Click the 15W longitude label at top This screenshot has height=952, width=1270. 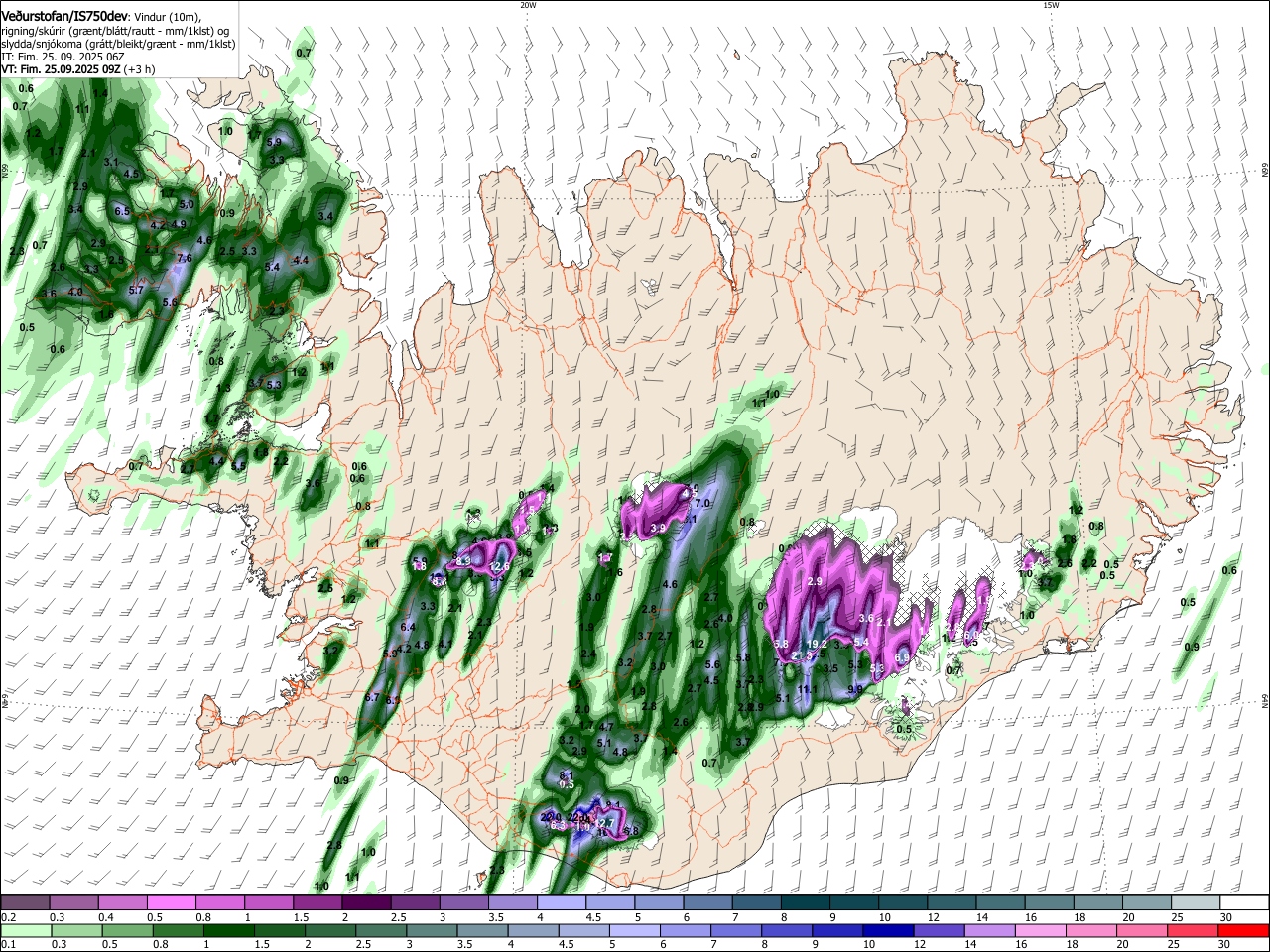[1051, 5]
